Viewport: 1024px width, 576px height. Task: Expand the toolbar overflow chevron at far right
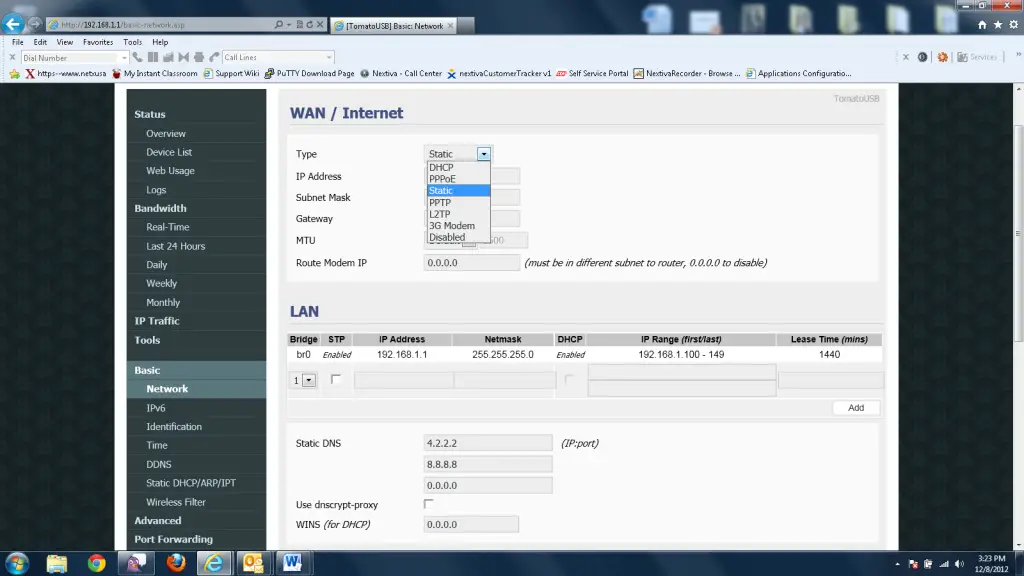[x=1018, y=56]
